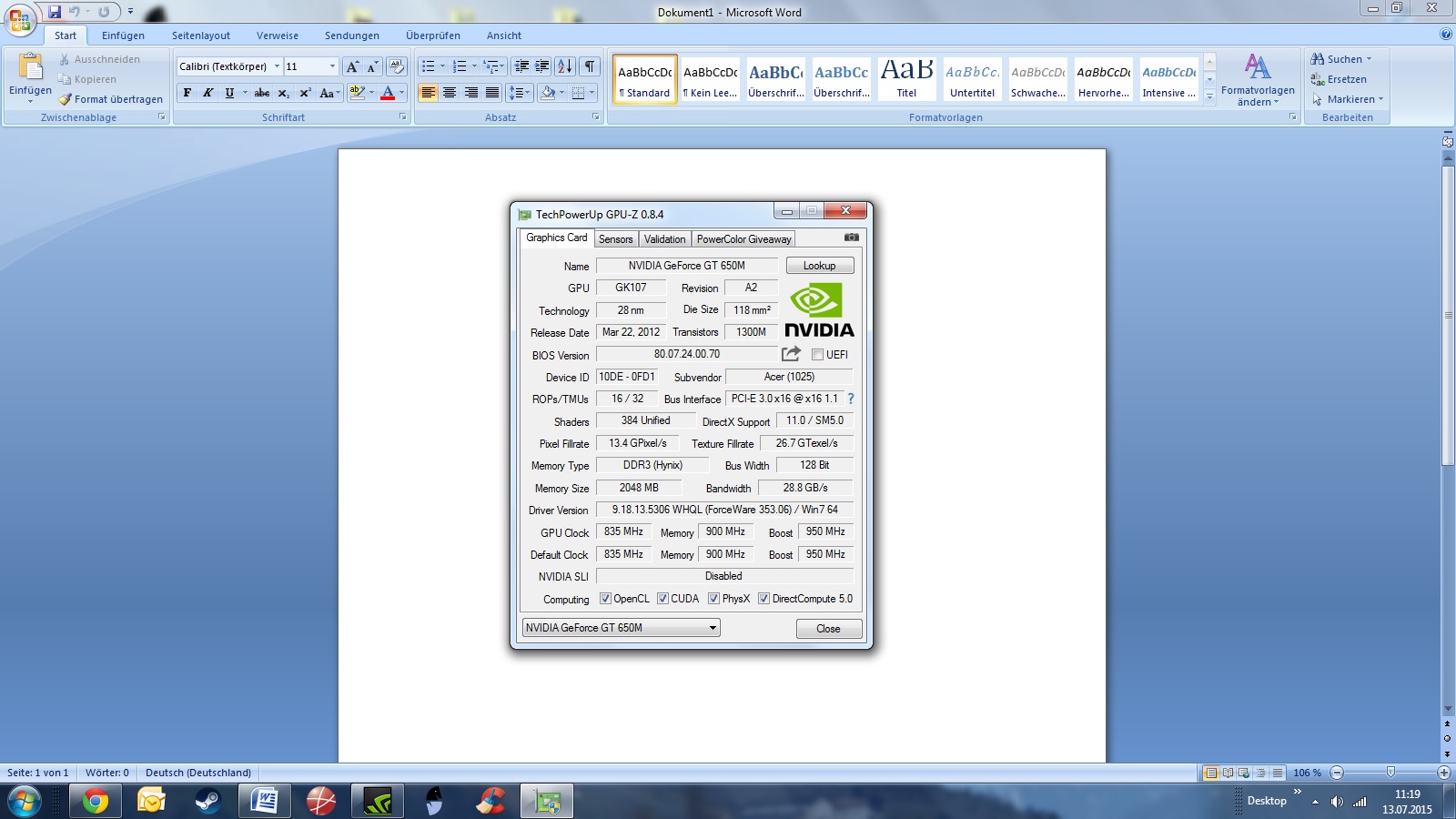
Task: Click Ersetzen in the Bearbeiten group
Action: coord(1339,79)
